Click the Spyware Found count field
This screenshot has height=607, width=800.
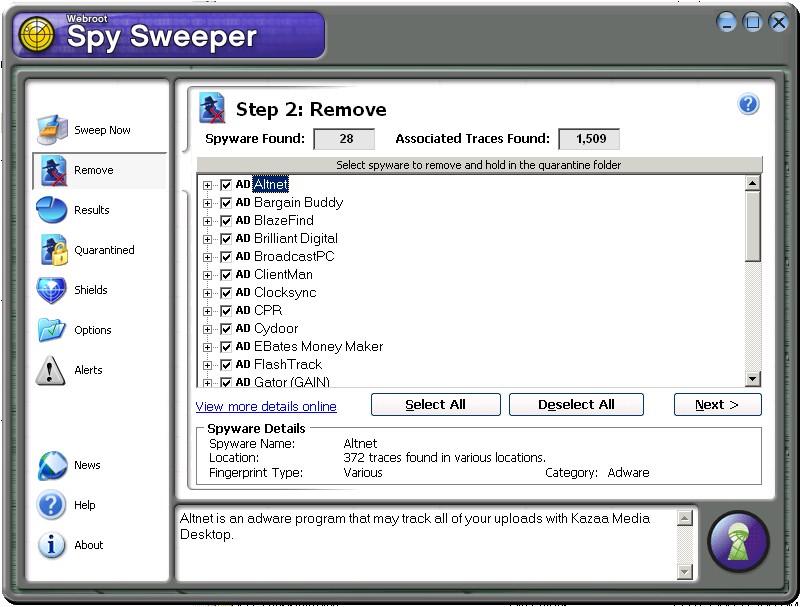[x=344, y=139]
